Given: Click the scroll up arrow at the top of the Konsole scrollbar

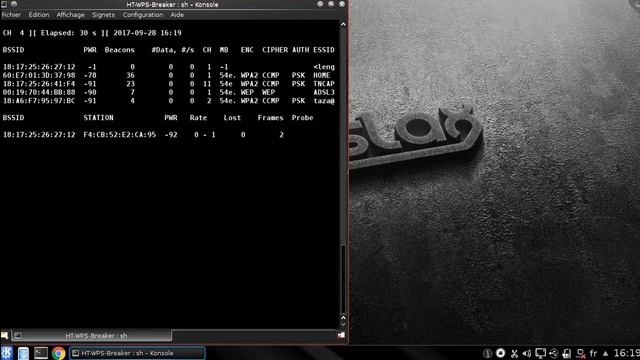Looking at the screenshot, I should (x=343, y=24).
